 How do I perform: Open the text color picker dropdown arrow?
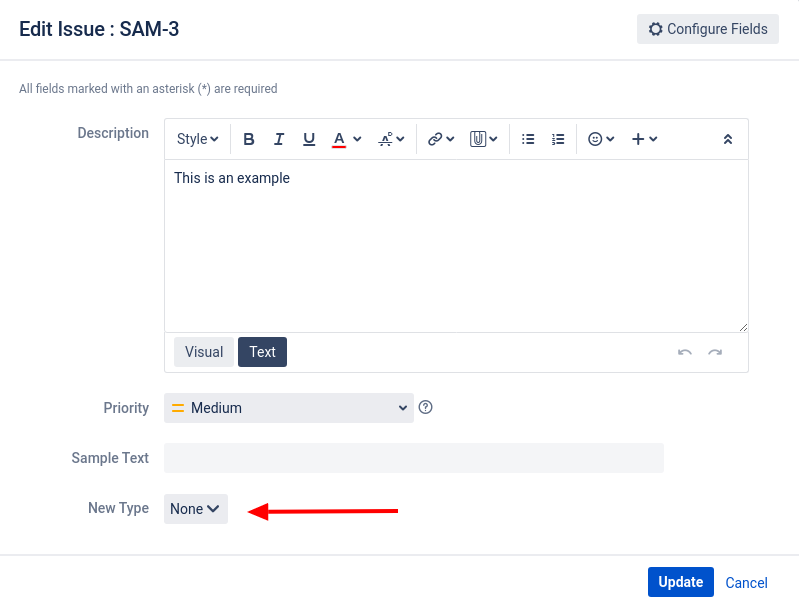click(x=357, y=139)
